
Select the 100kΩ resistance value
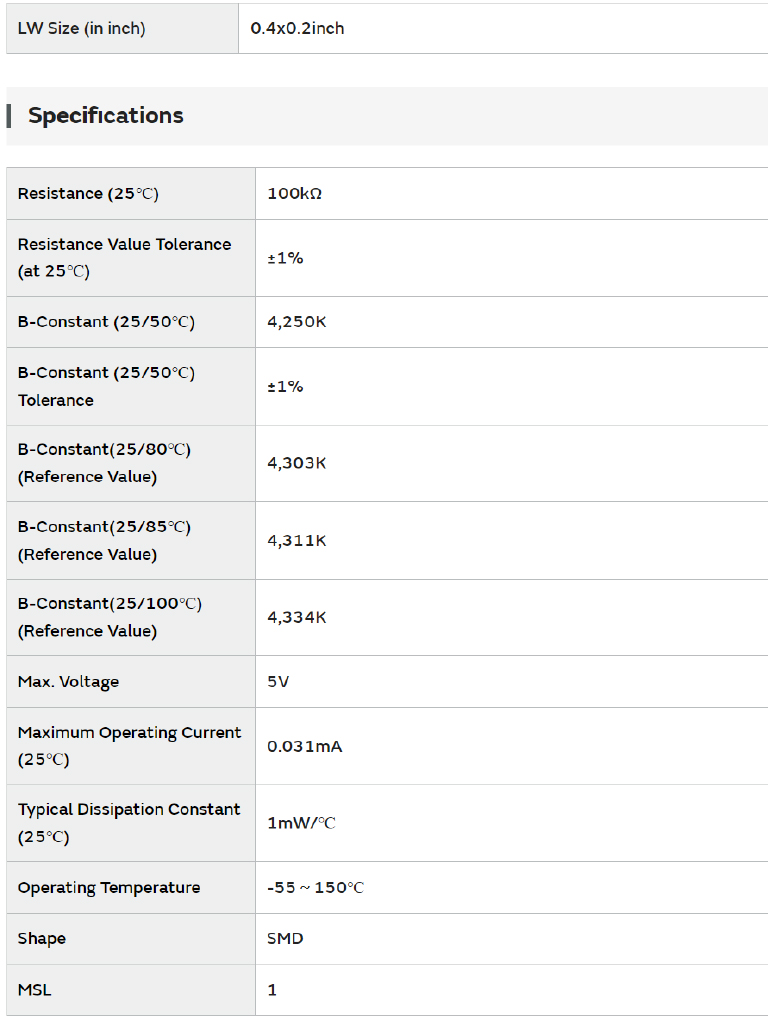pos(294,194)
